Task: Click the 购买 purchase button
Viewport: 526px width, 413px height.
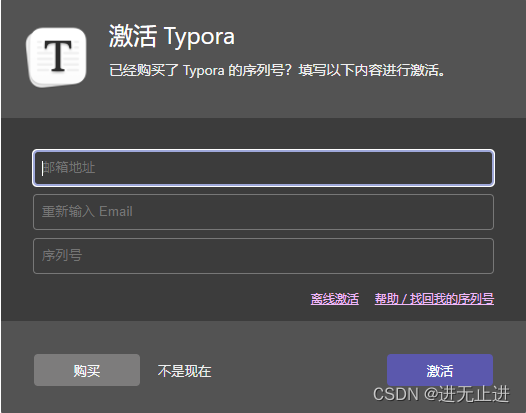Action: [87, 370]
